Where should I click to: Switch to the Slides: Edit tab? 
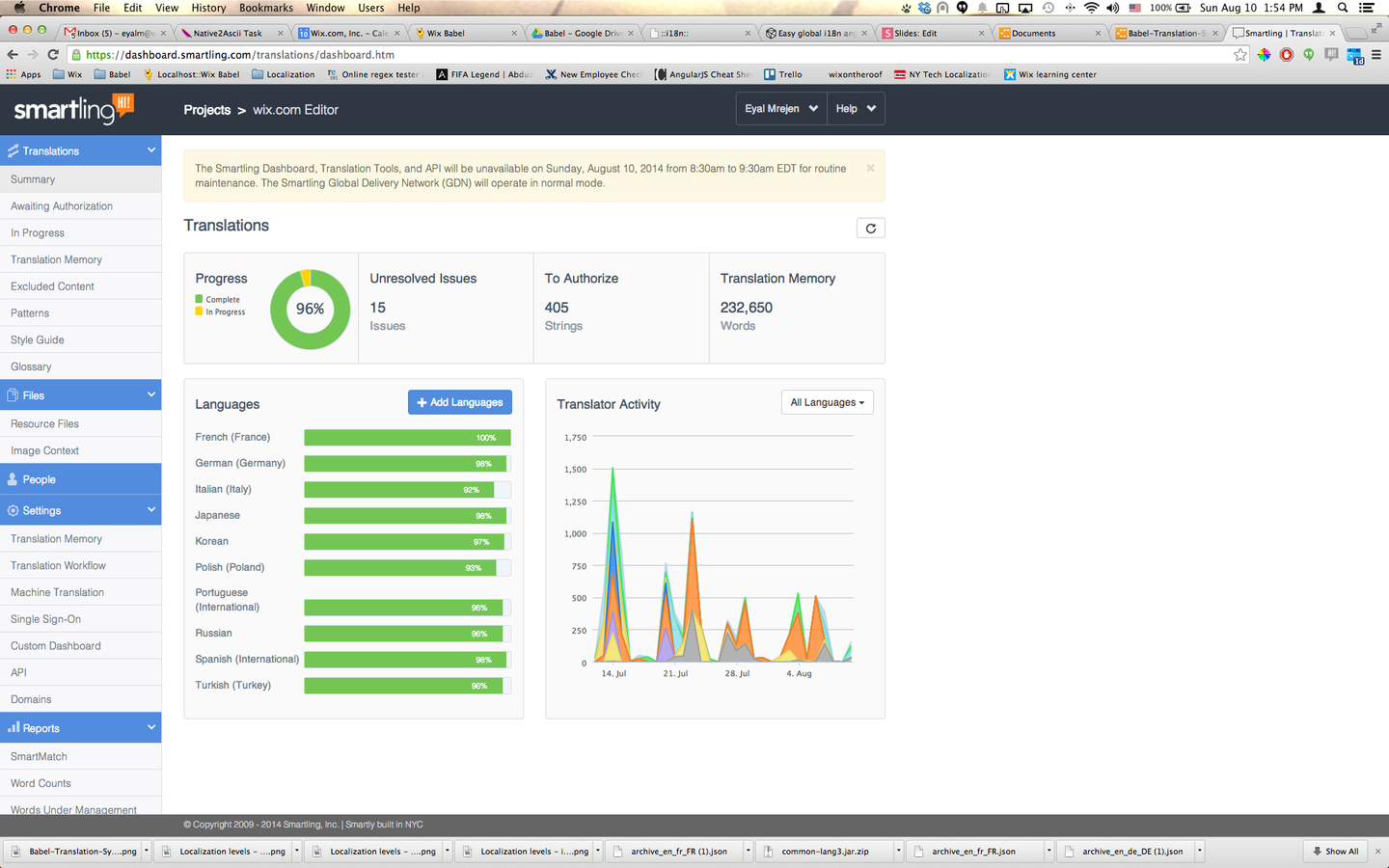point(932,33)
